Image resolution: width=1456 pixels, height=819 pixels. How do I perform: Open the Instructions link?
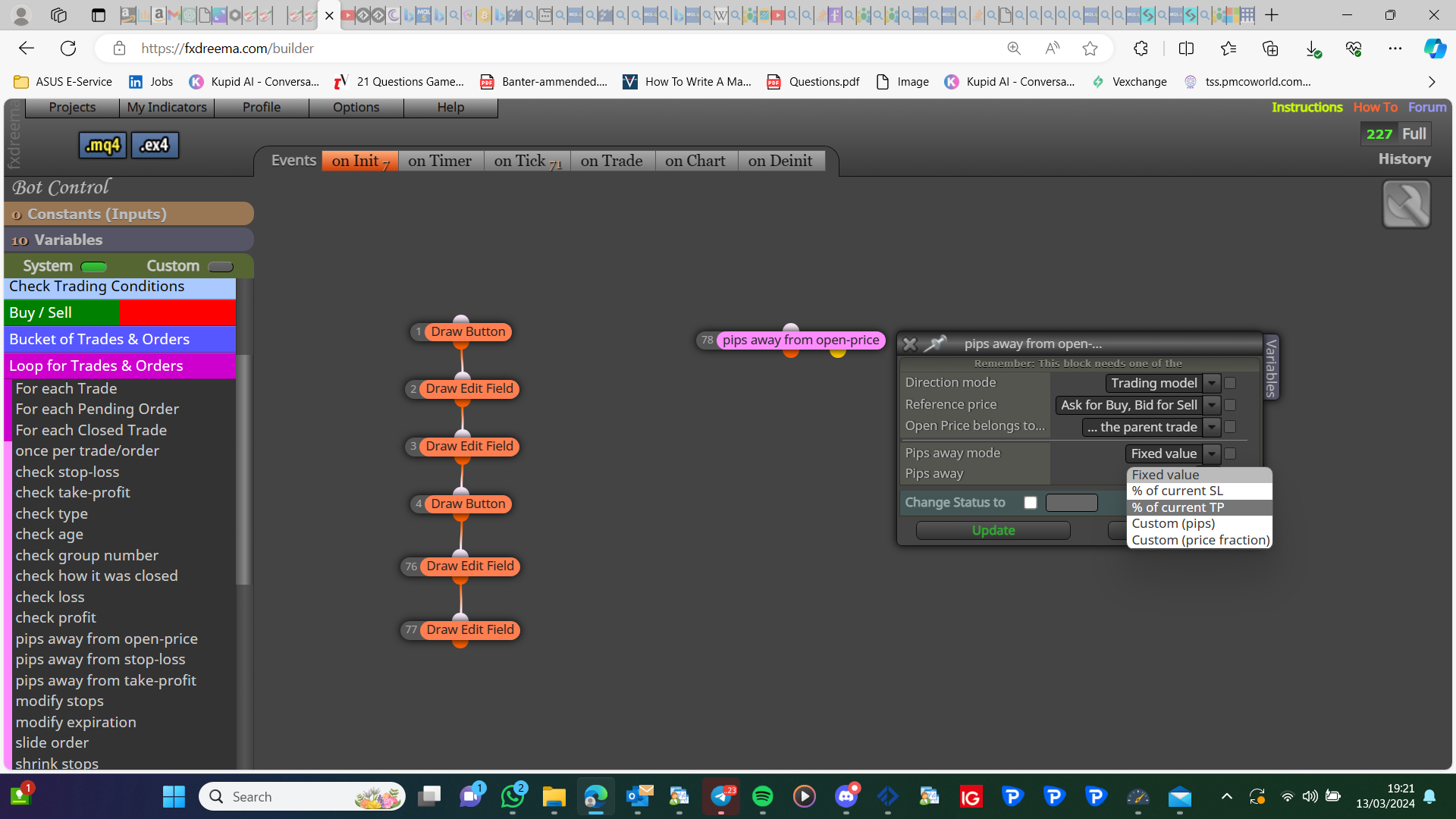coord(1307,108)
